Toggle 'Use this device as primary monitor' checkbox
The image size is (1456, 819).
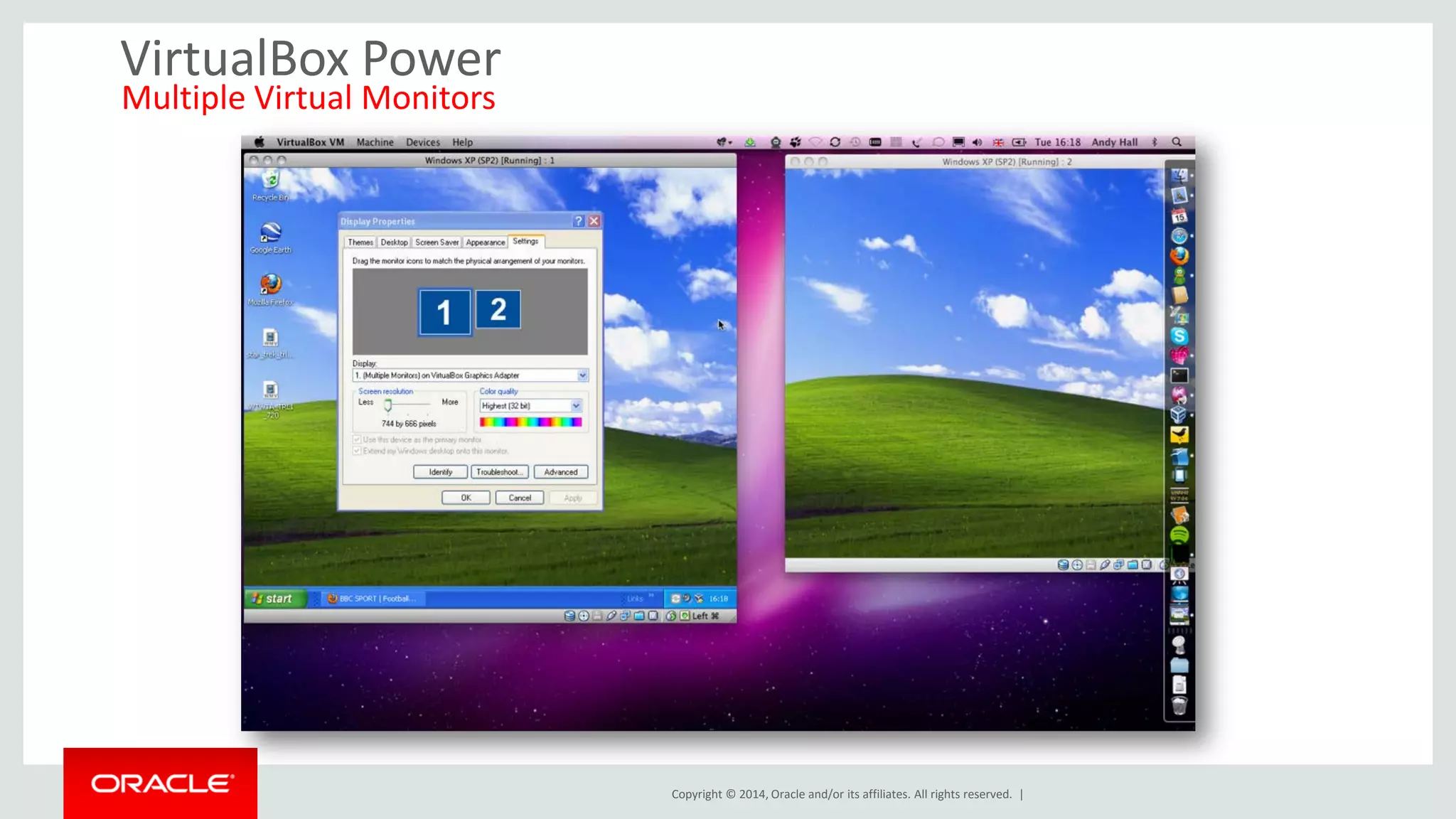coord(358,439)
